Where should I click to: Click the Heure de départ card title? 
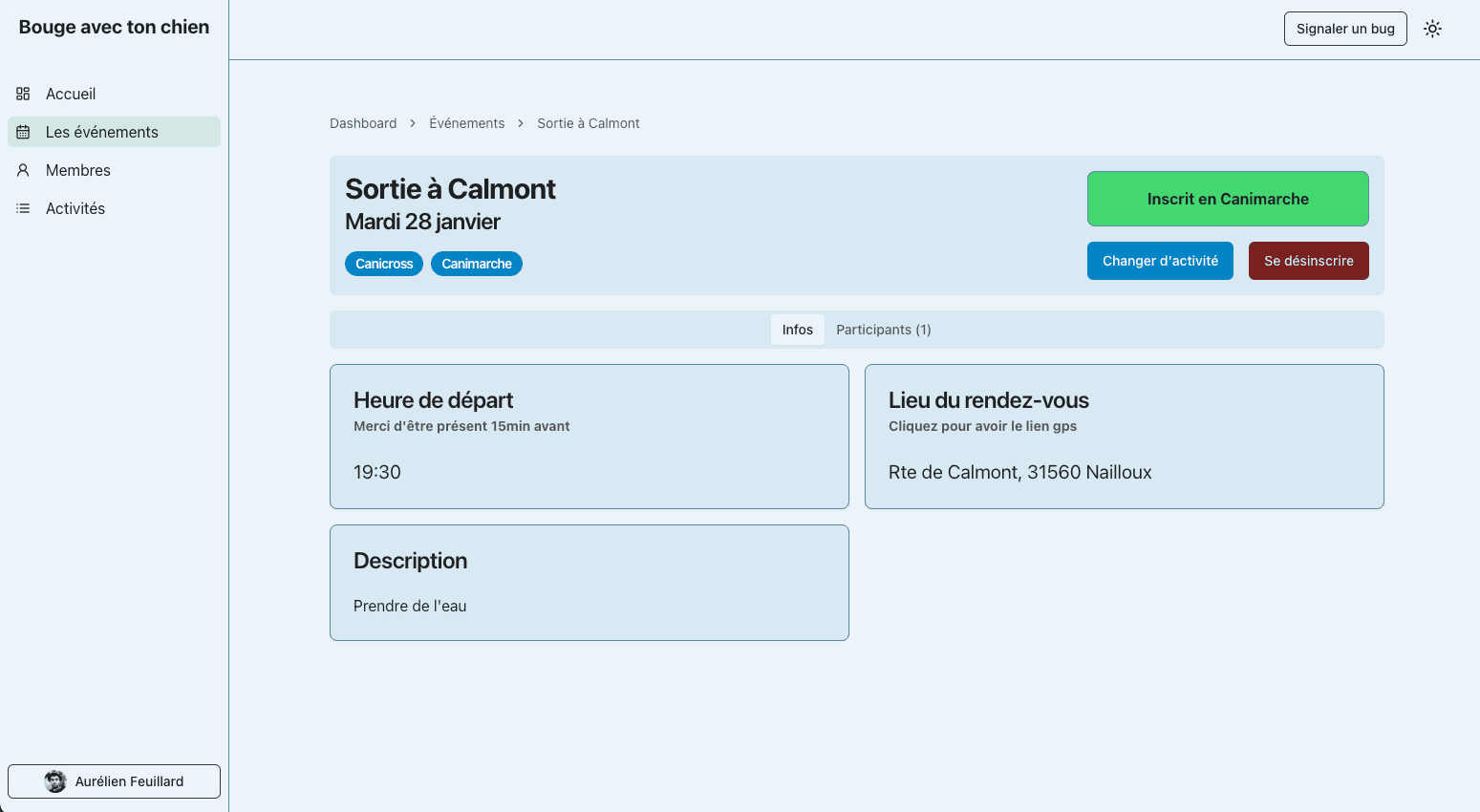pos(433,400)
